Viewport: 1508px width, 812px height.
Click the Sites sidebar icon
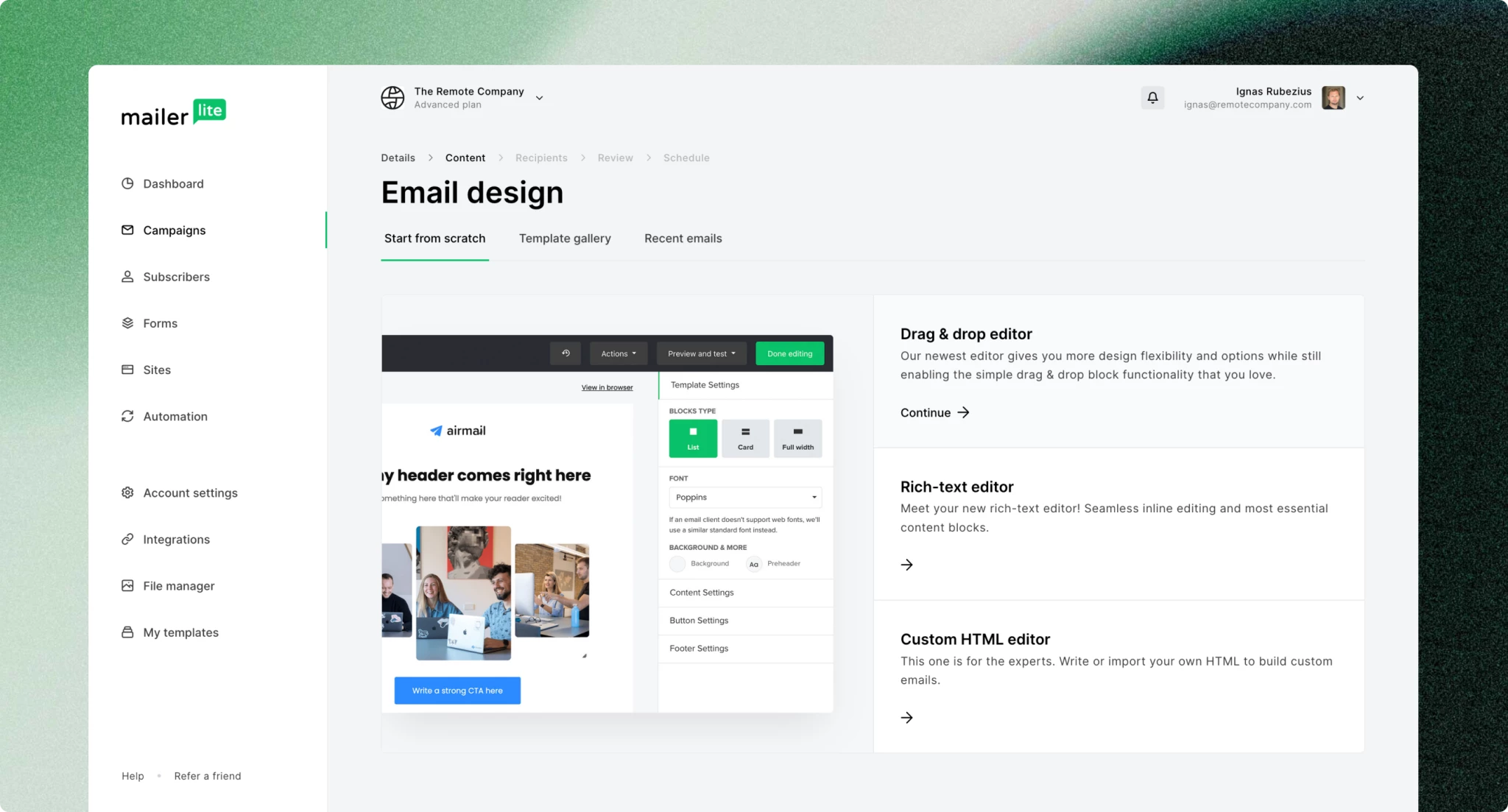[128, 369]
